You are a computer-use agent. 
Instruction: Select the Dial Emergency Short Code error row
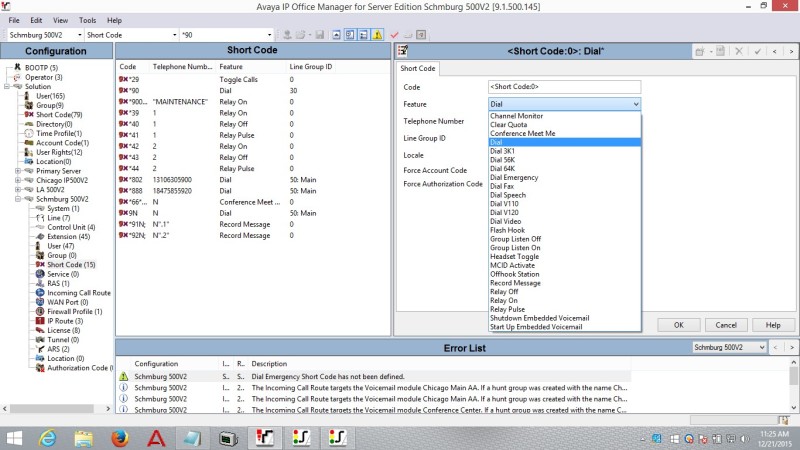(x=374, y=377)
